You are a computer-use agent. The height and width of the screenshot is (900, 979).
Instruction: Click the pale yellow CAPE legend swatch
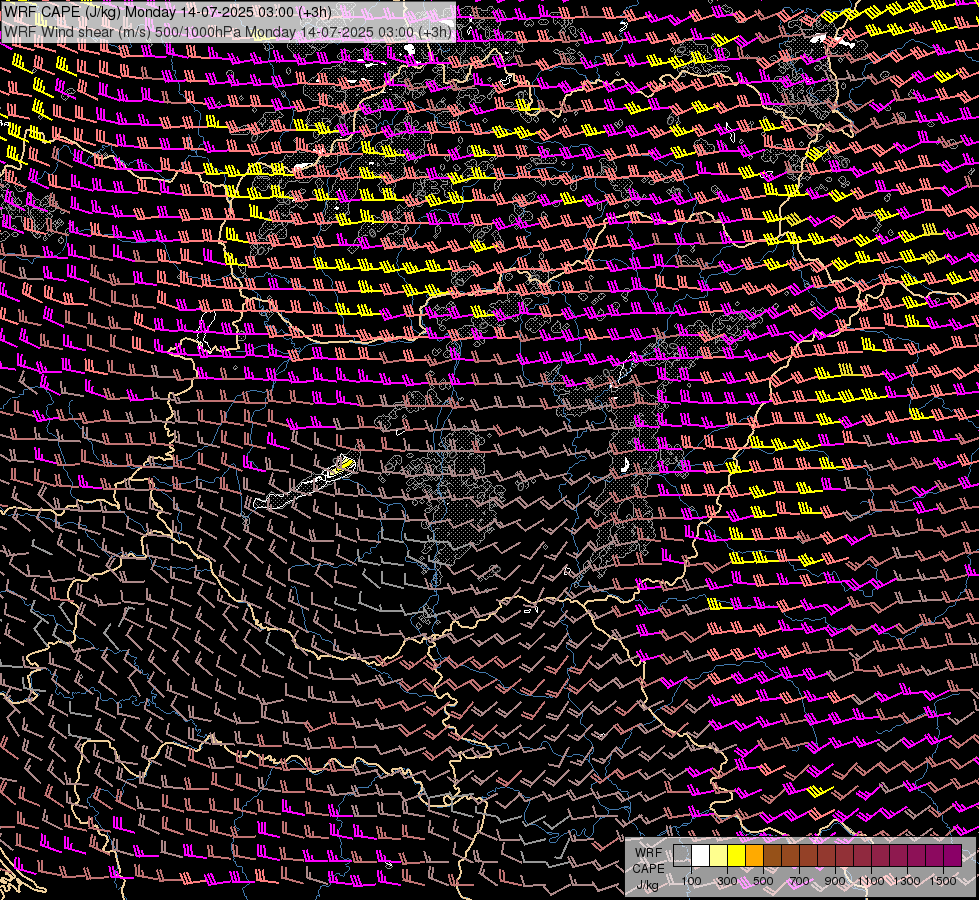(x=719, y=855)
